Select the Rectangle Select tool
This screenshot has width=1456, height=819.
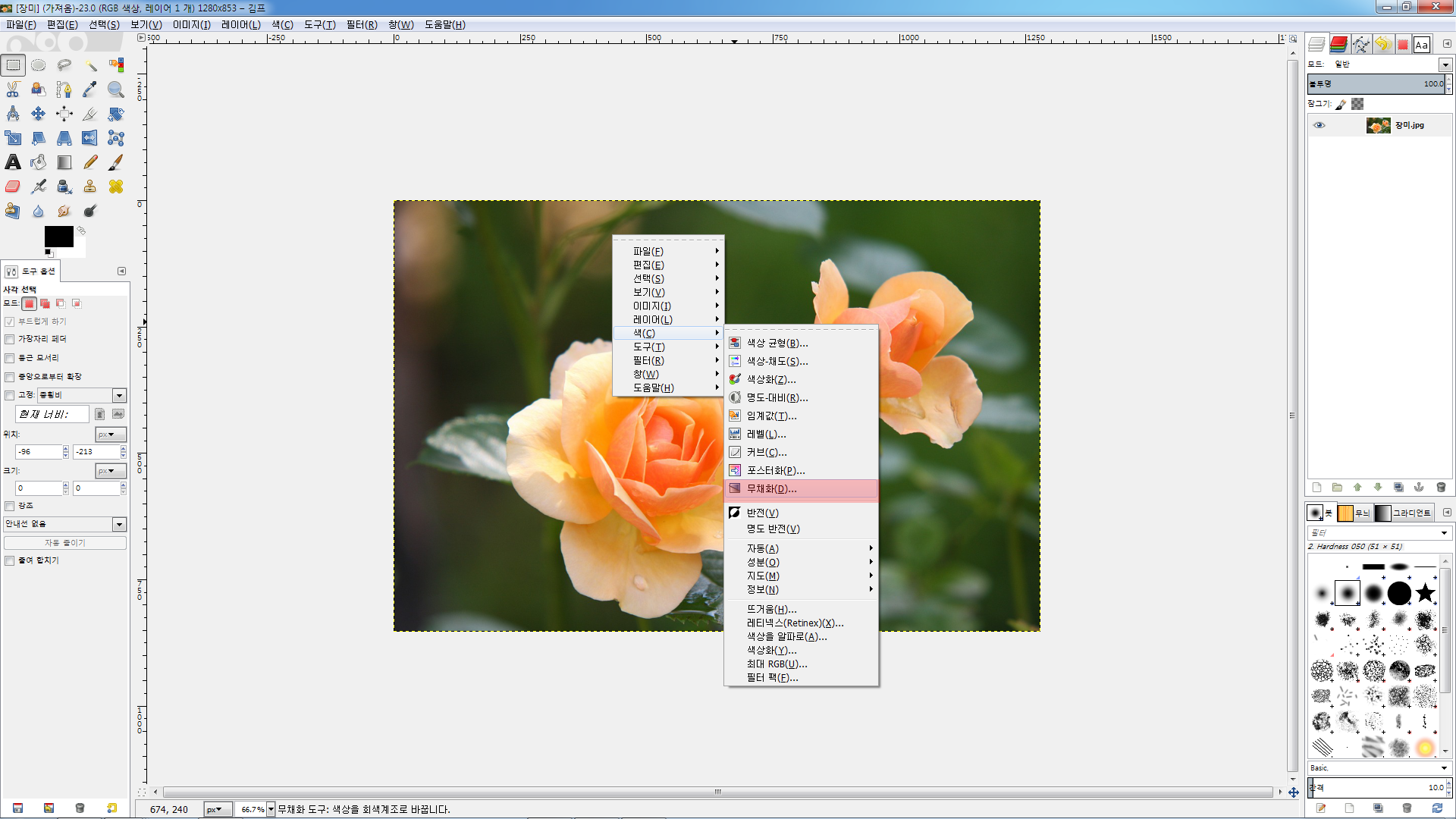pyautogui.click(x=13, y=65)
